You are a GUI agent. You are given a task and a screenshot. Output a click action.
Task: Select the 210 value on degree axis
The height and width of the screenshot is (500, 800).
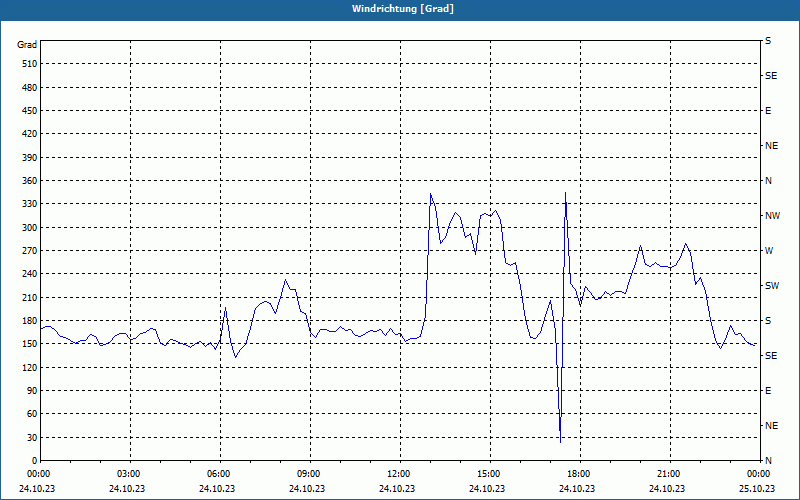(30, 297)
